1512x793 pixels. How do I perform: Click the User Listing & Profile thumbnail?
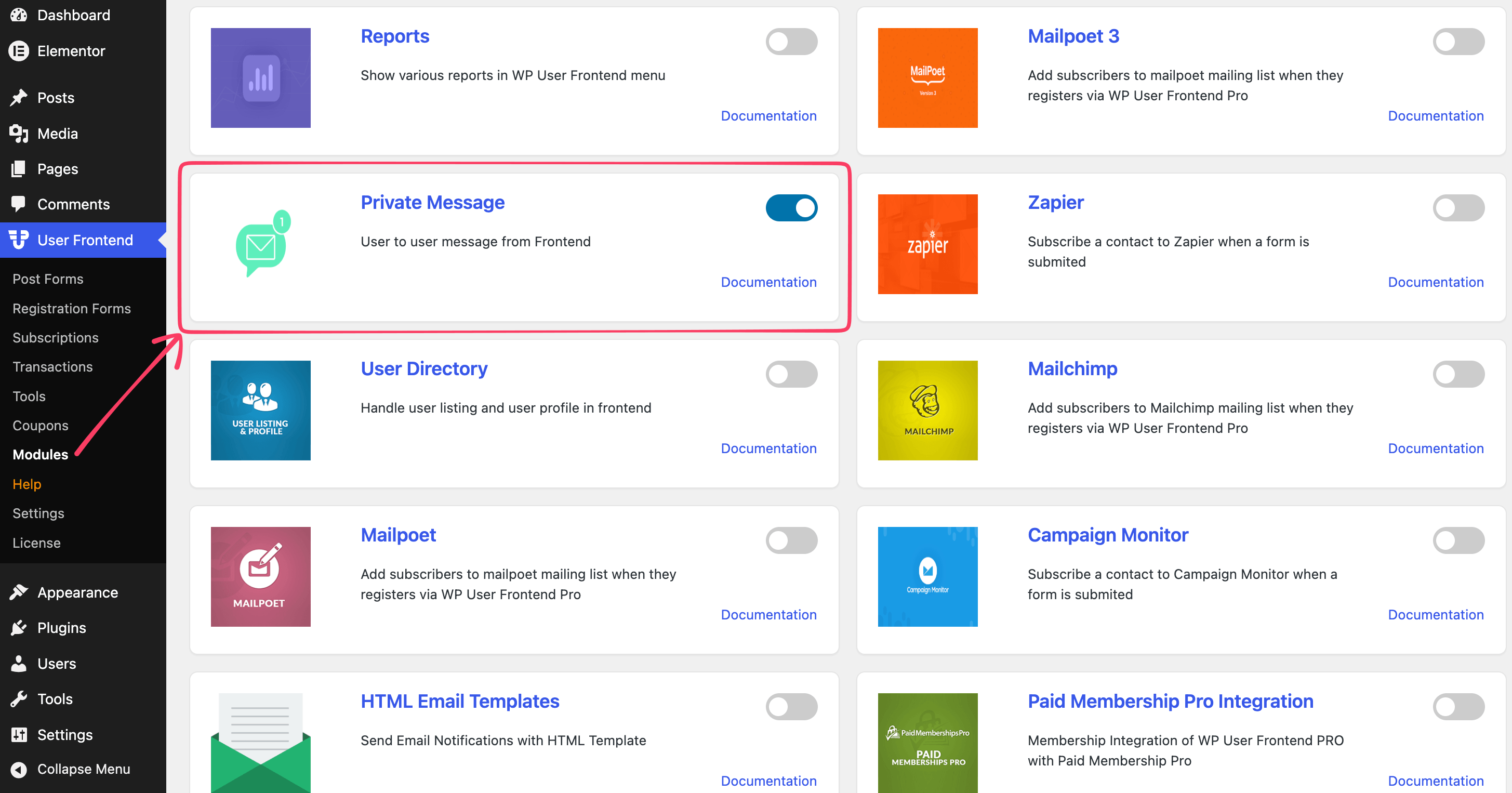pos(261,411)
